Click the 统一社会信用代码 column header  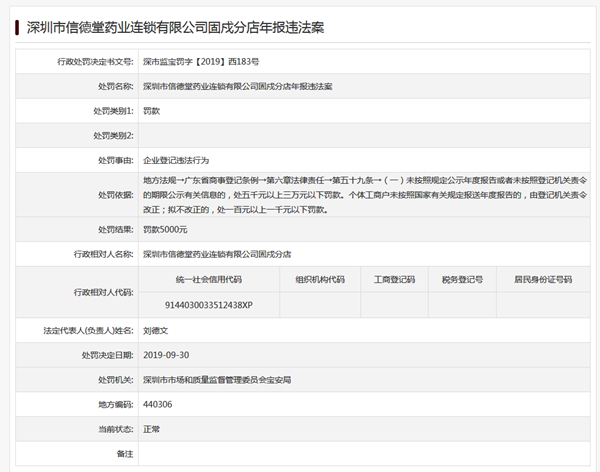208,280
